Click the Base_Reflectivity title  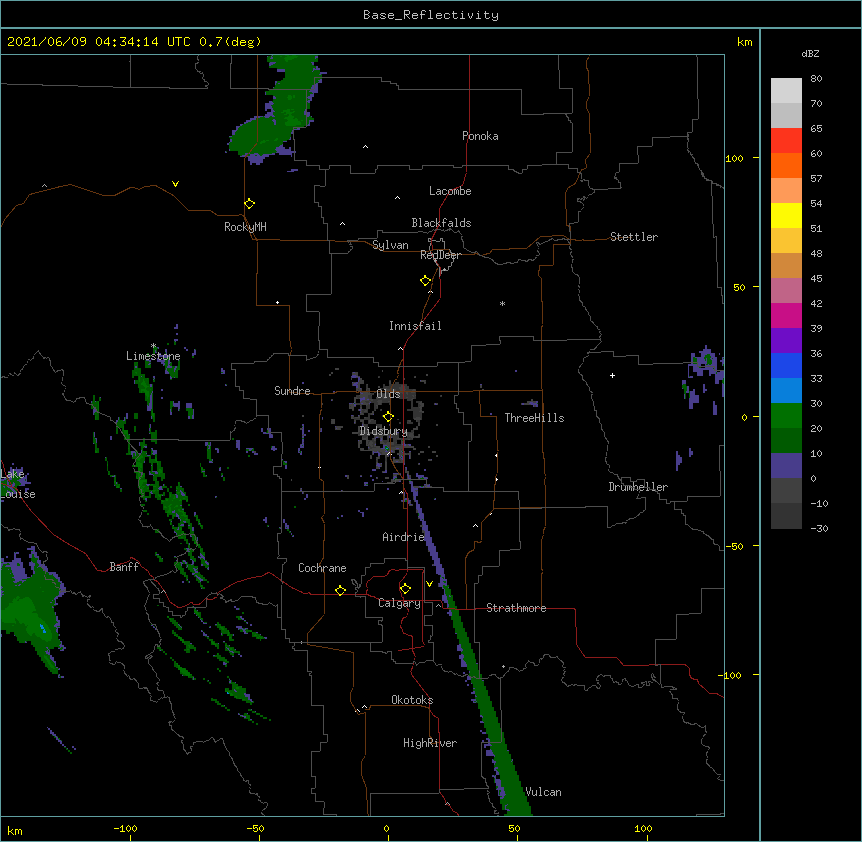click(x=431, y=15)
